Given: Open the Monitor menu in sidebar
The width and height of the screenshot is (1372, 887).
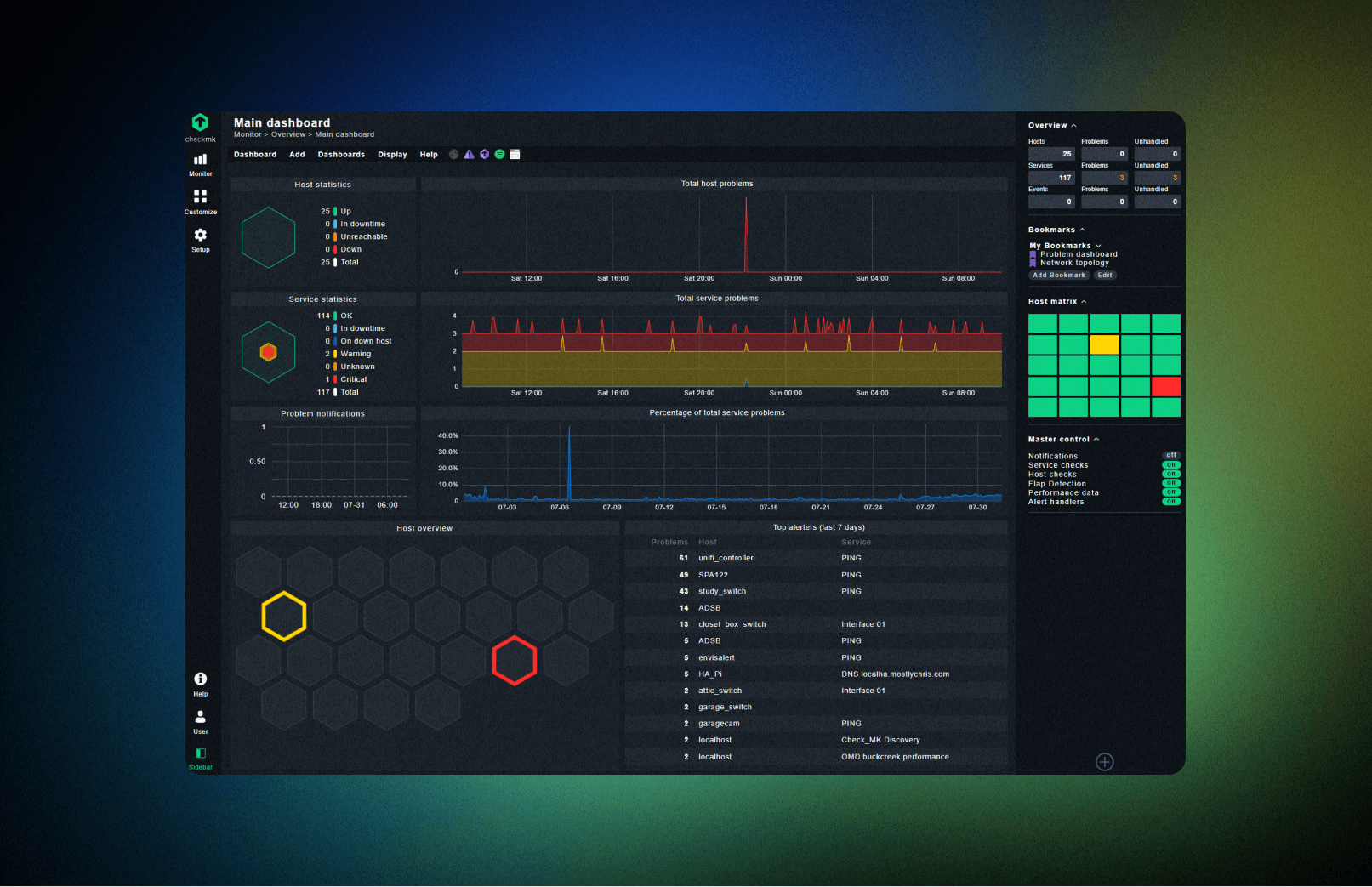Looking at the screenshot, I should coord(200,163).
